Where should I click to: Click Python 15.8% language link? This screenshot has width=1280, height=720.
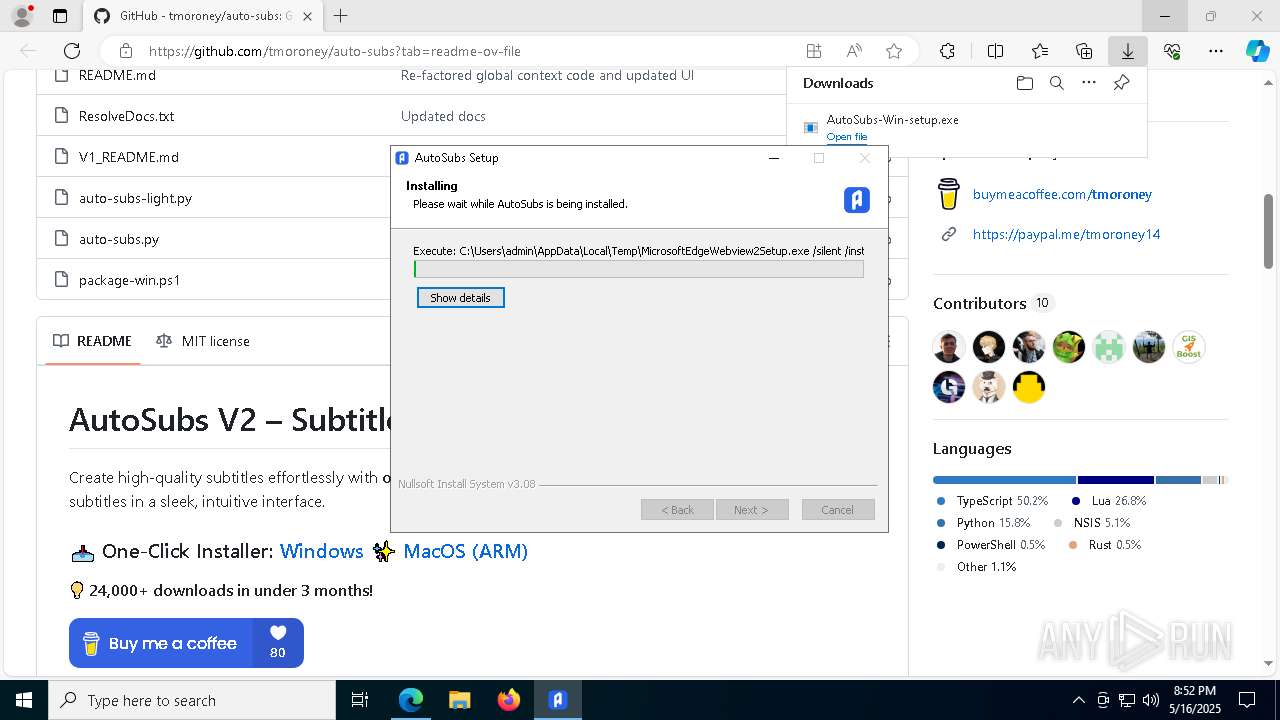tap(983, 522)
